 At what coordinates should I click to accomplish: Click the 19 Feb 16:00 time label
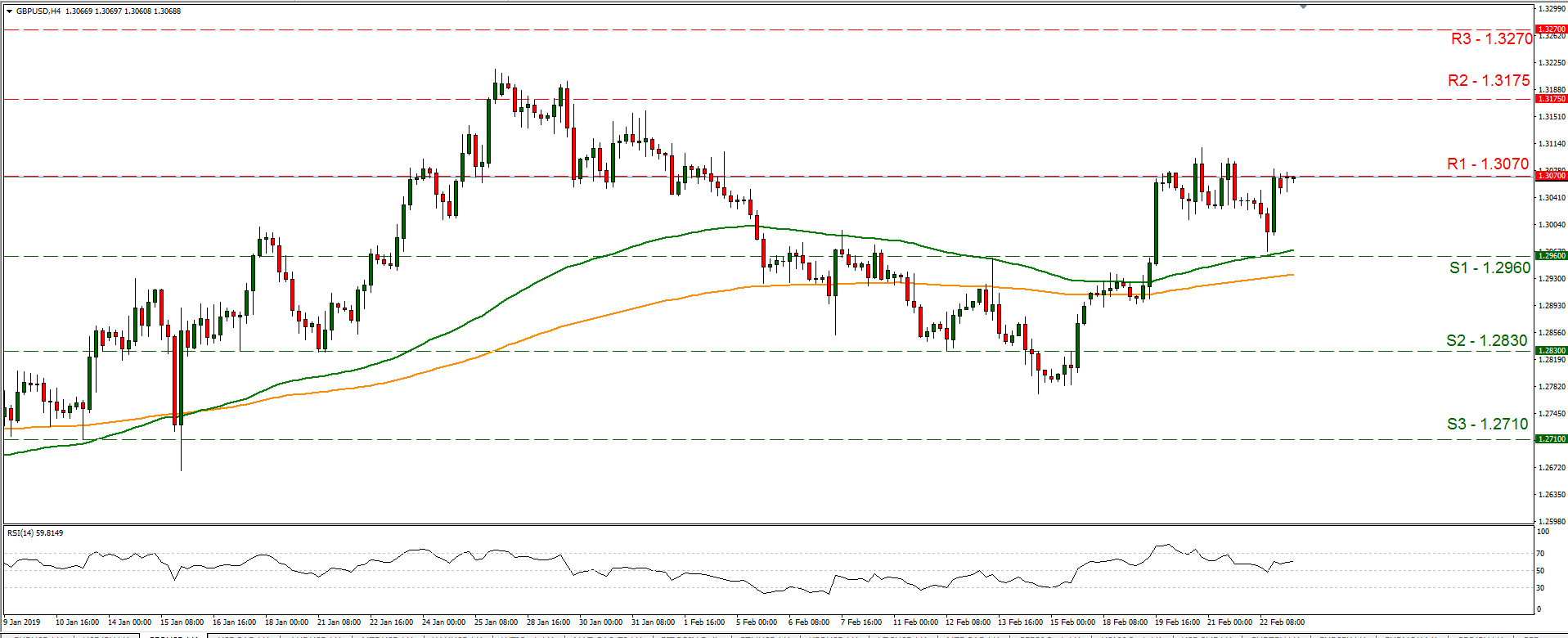pyautogui.click(x=1178, y=622)
